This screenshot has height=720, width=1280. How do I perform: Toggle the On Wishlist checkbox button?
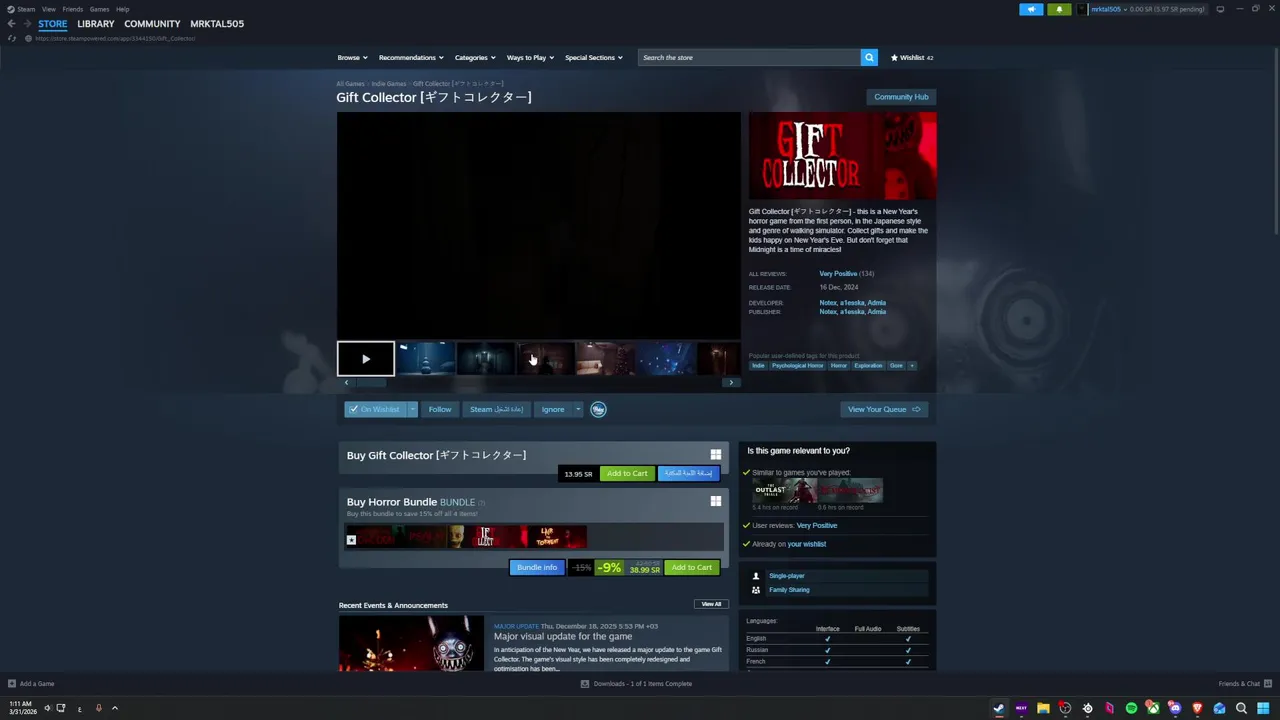[x=374, y=409]
